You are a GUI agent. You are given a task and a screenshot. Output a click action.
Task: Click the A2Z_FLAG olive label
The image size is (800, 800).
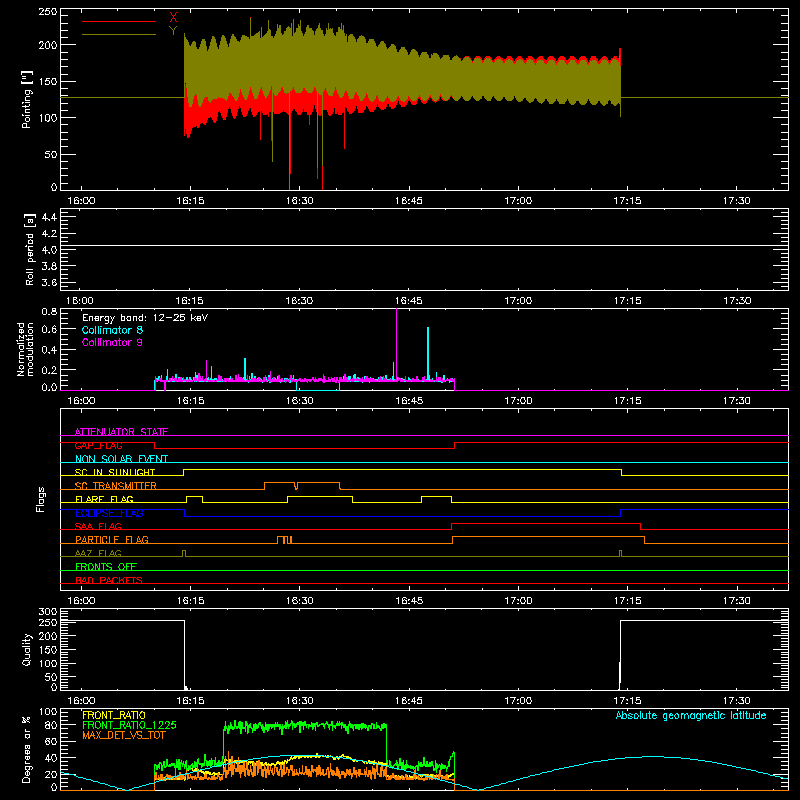(x=98, y=553)
